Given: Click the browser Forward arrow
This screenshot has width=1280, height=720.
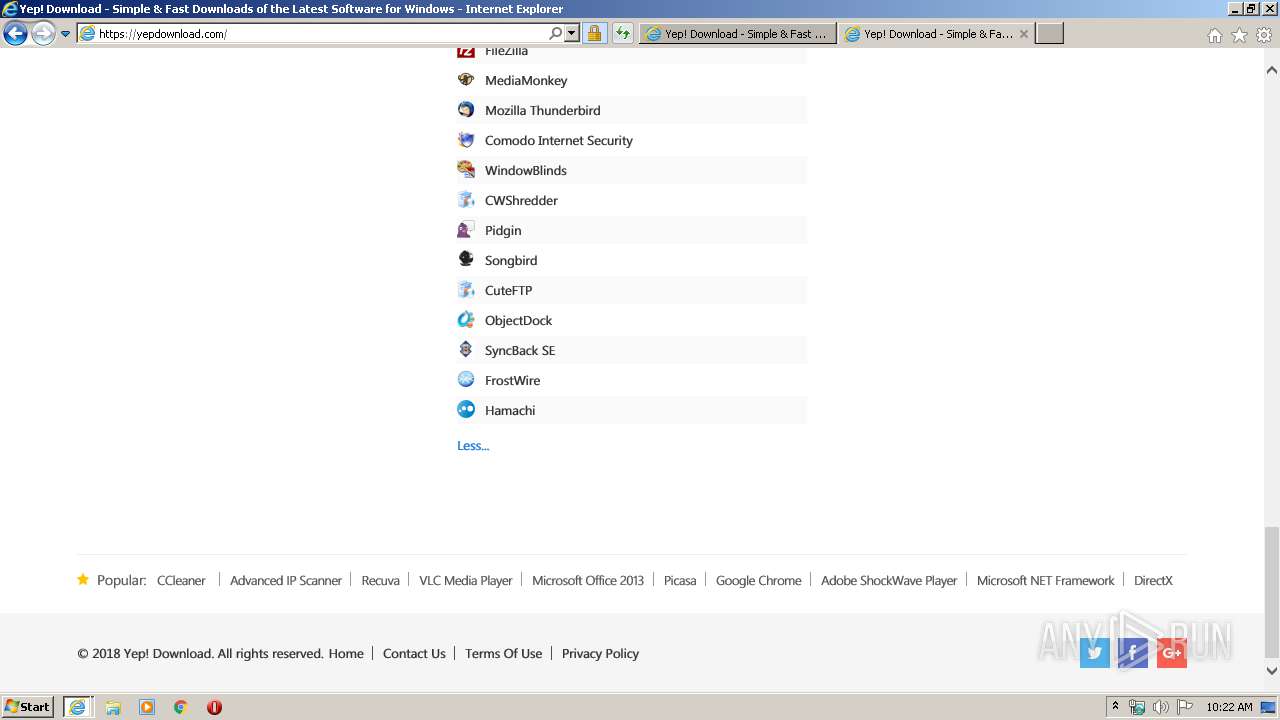Looking at the screenshot, I should (x=43, y=33).
